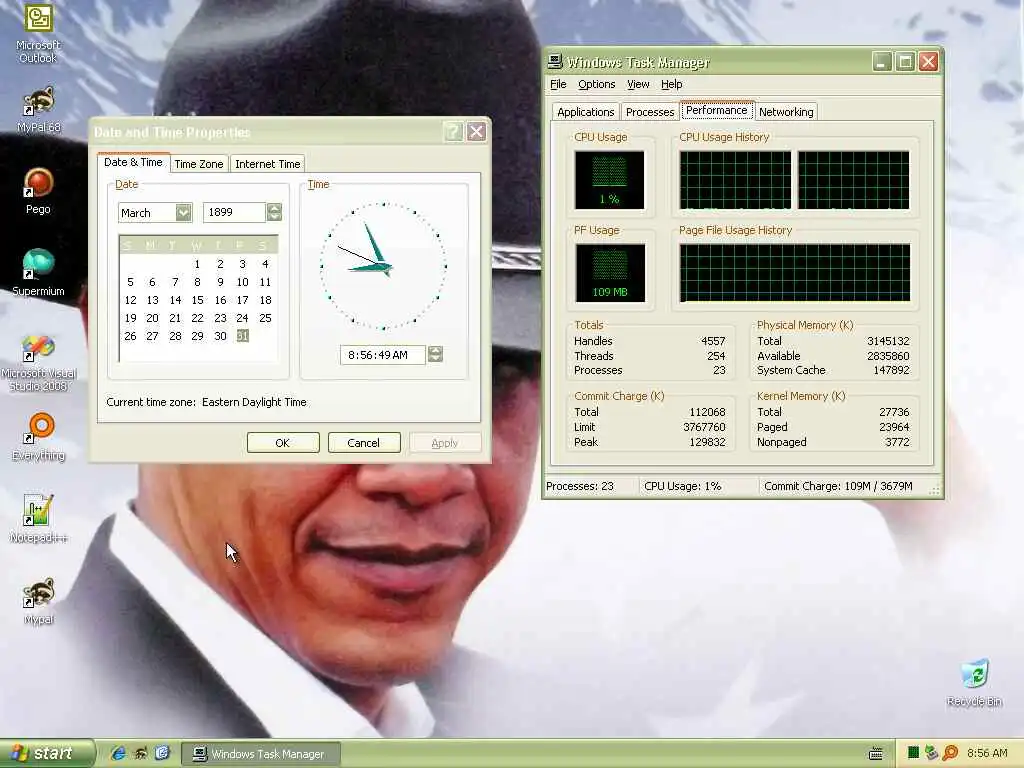Screen dimensions: 1024x768
Task: Maximize the Windows Task Manager window
Action: [905, 62]
